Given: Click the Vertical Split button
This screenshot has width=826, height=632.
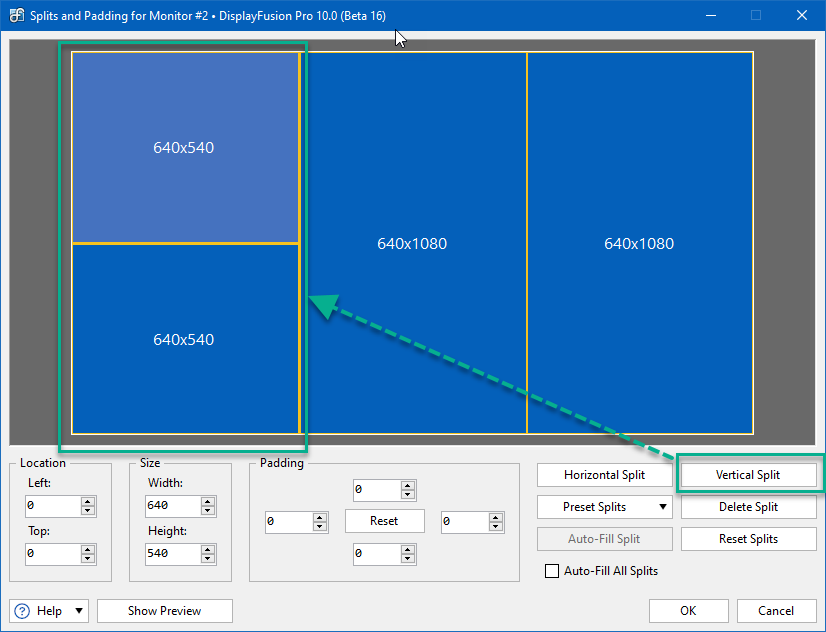Looking at the screenshot, I should pos(749,475).
